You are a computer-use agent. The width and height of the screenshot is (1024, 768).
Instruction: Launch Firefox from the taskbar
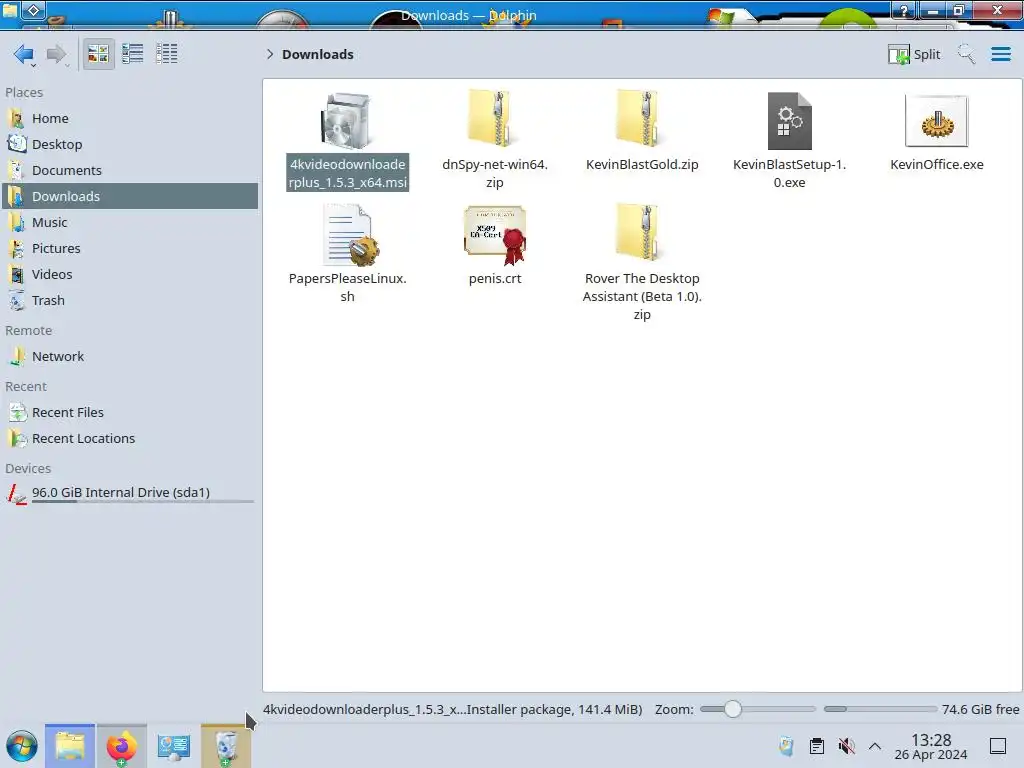tap(121, 746)
